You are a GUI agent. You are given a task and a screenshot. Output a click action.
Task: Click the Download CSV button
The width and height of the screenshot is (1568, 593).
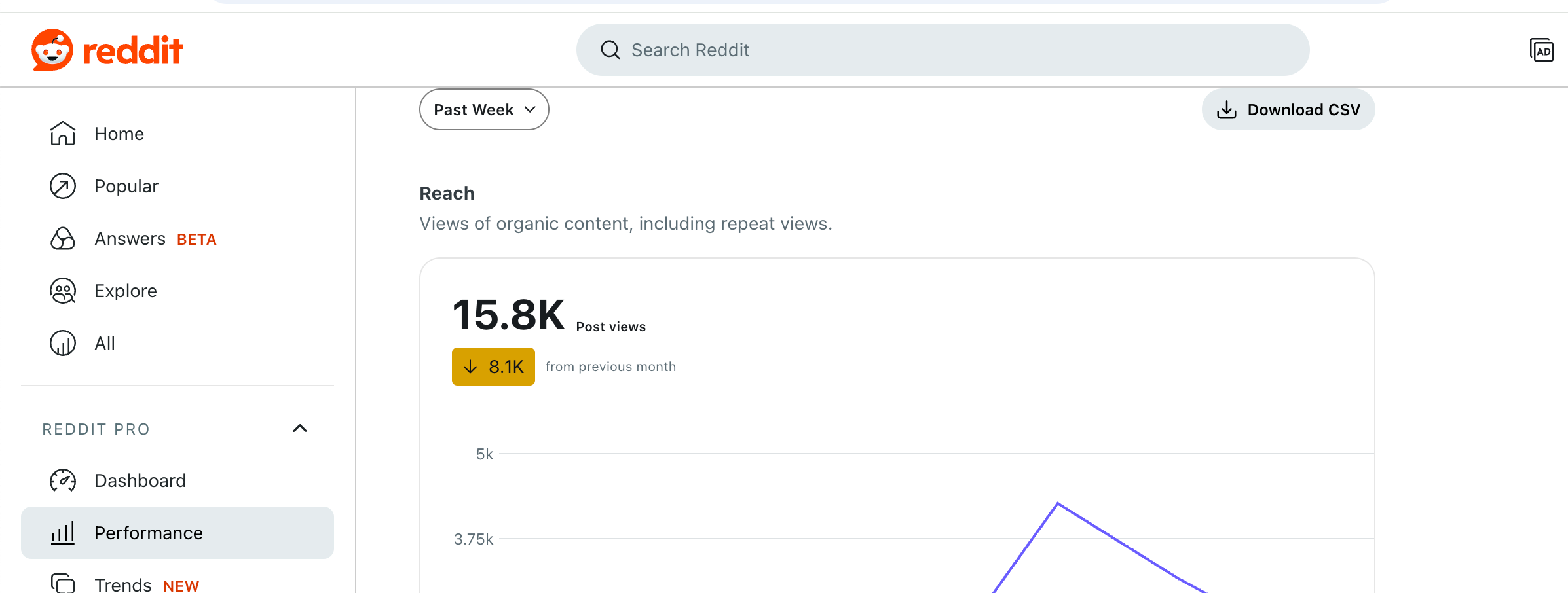point(1288,109)
